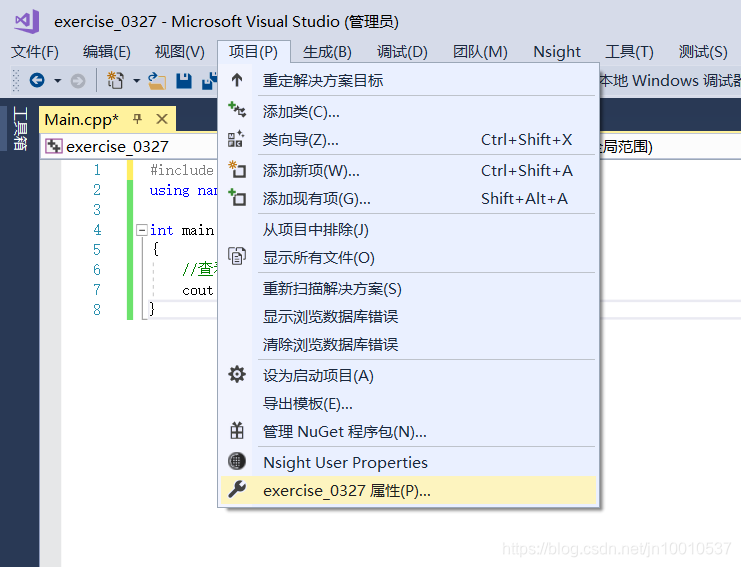
Task: Open the 文件(F) menu
Action: tap(35, 52)
